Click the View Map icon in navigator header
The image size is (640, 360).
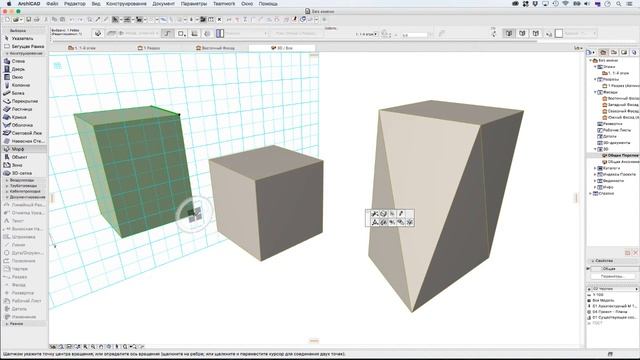pos(613,53)
